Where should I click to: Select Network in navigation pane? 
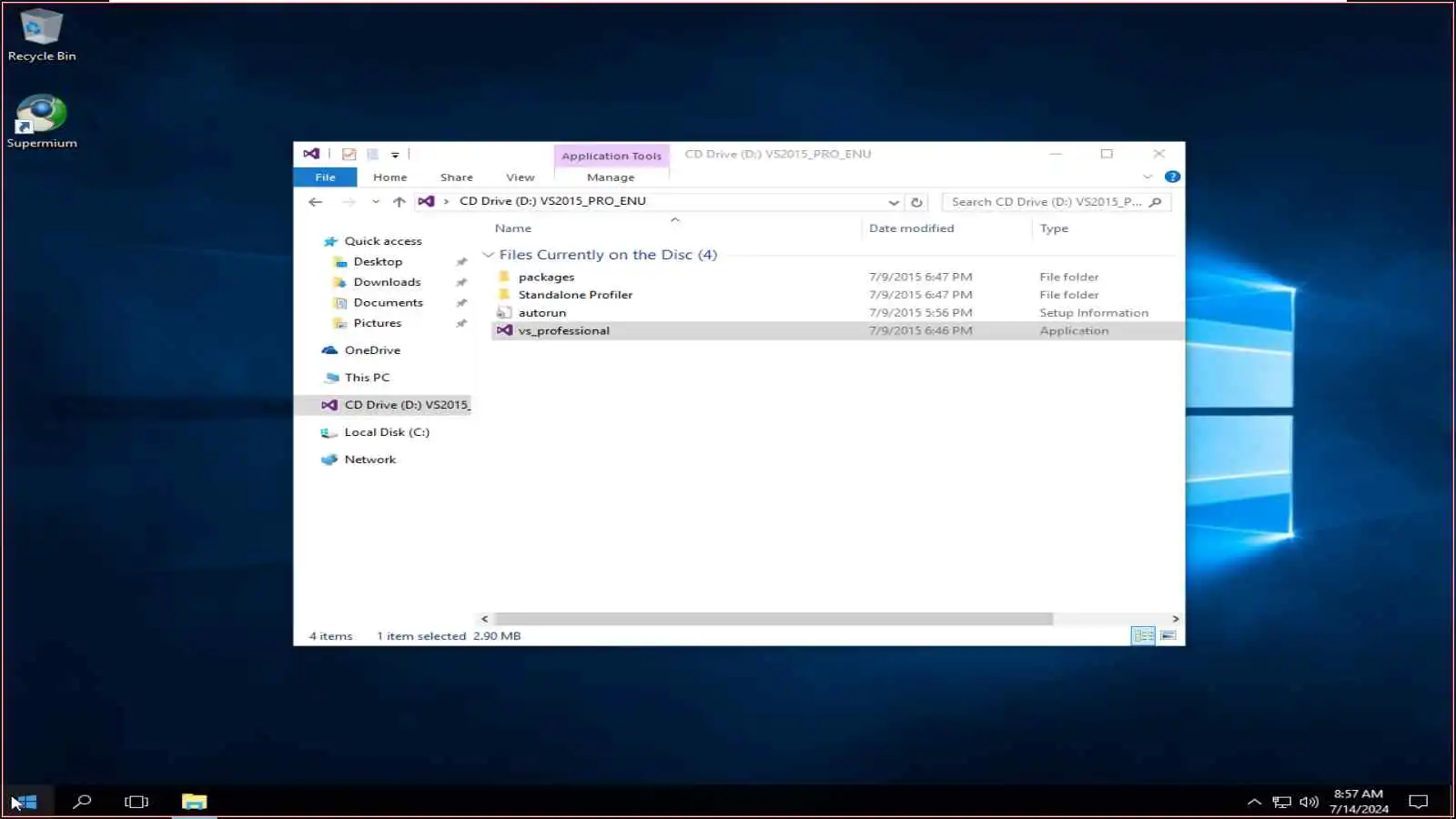pyautogui.click(x=370, y=460)
